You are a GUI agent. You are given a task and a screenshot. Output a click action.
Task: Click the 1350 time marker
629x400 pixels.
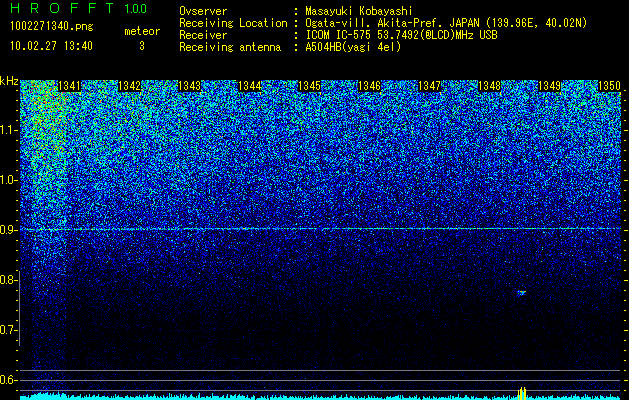click(609, 86)
